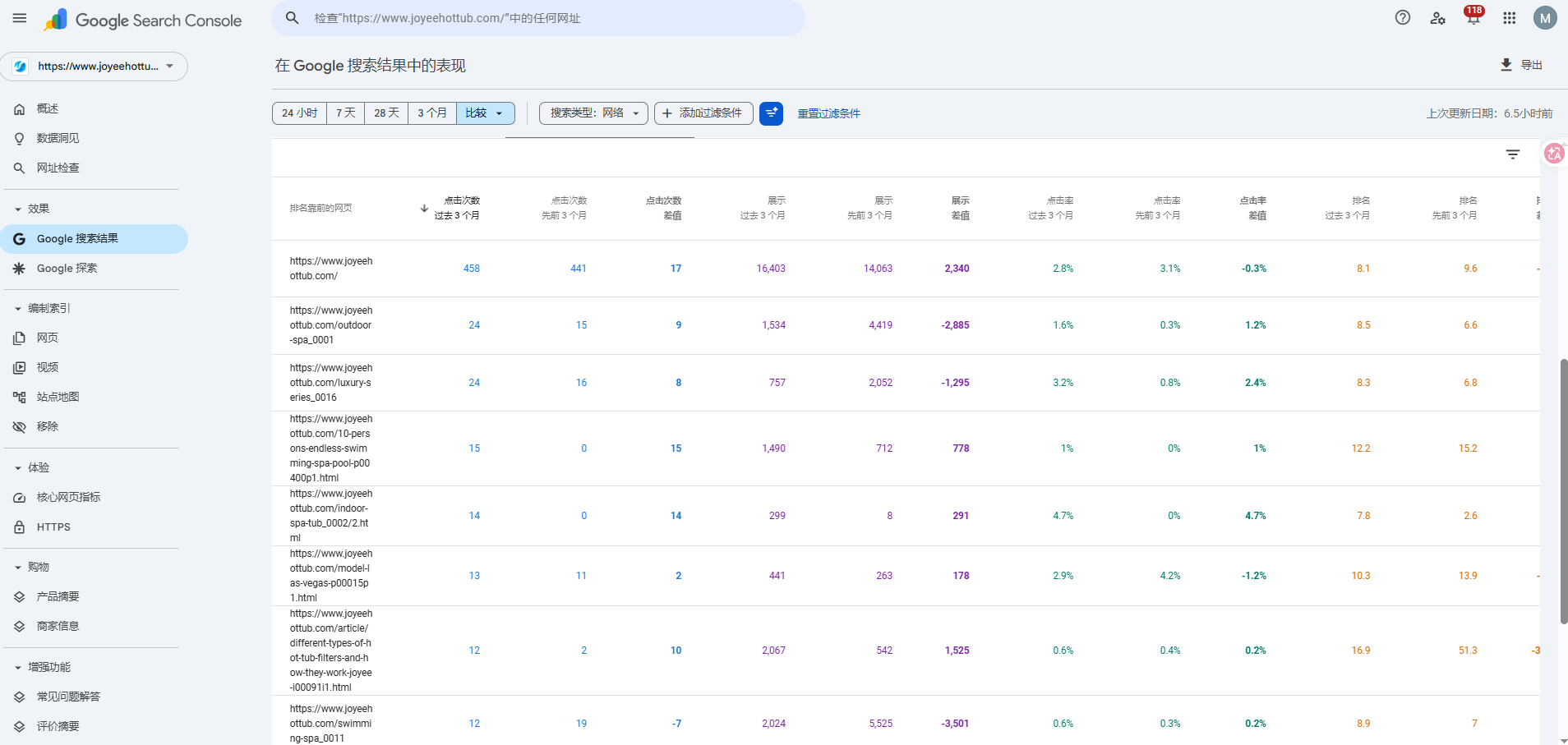Open the outdoor-spa_0001 page row
This screenshot has width=1568, height=745.
tap(906, 325)
